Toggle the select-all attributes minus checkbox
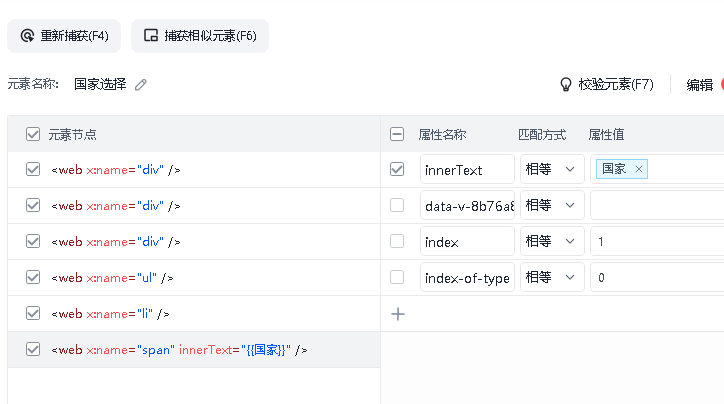Image resolution: width=724 pixels, height=404 pixels. pos(397,134)
